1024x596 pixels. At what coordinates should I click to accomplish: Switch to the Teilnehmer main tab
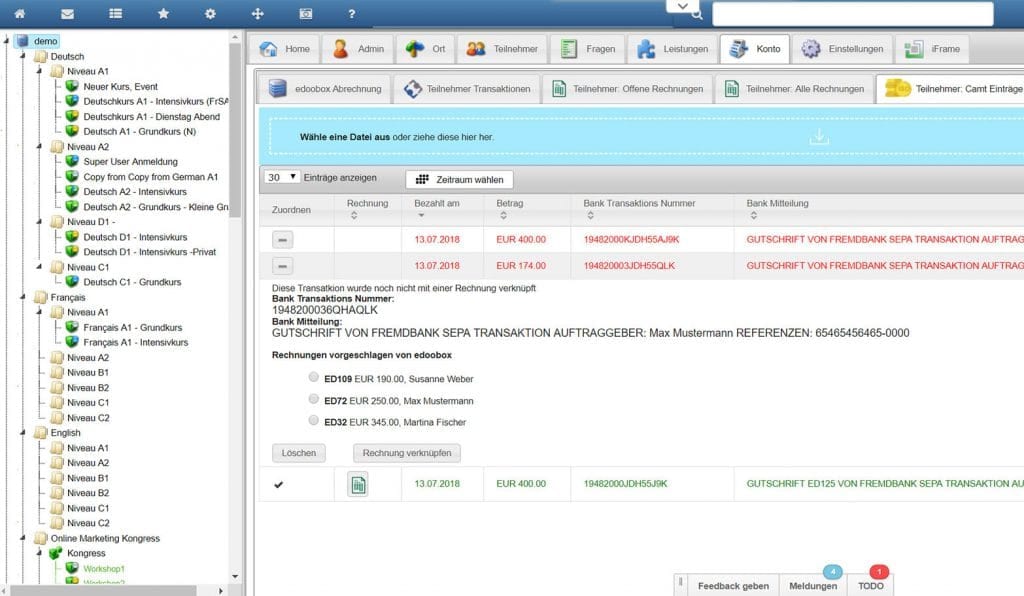(x=502, y=49)
